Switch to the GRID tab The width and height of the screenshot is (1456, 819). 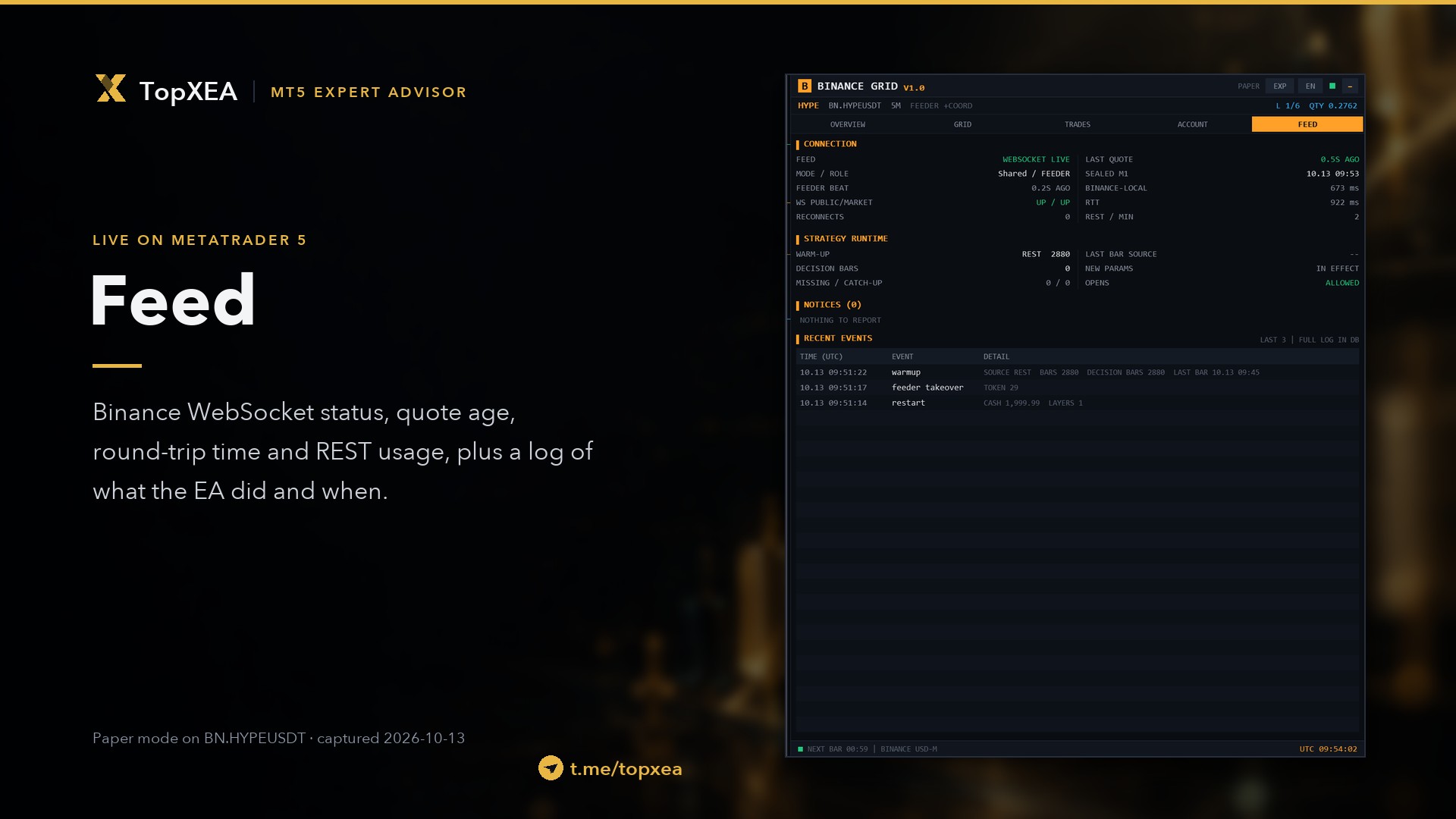point(962,124)
